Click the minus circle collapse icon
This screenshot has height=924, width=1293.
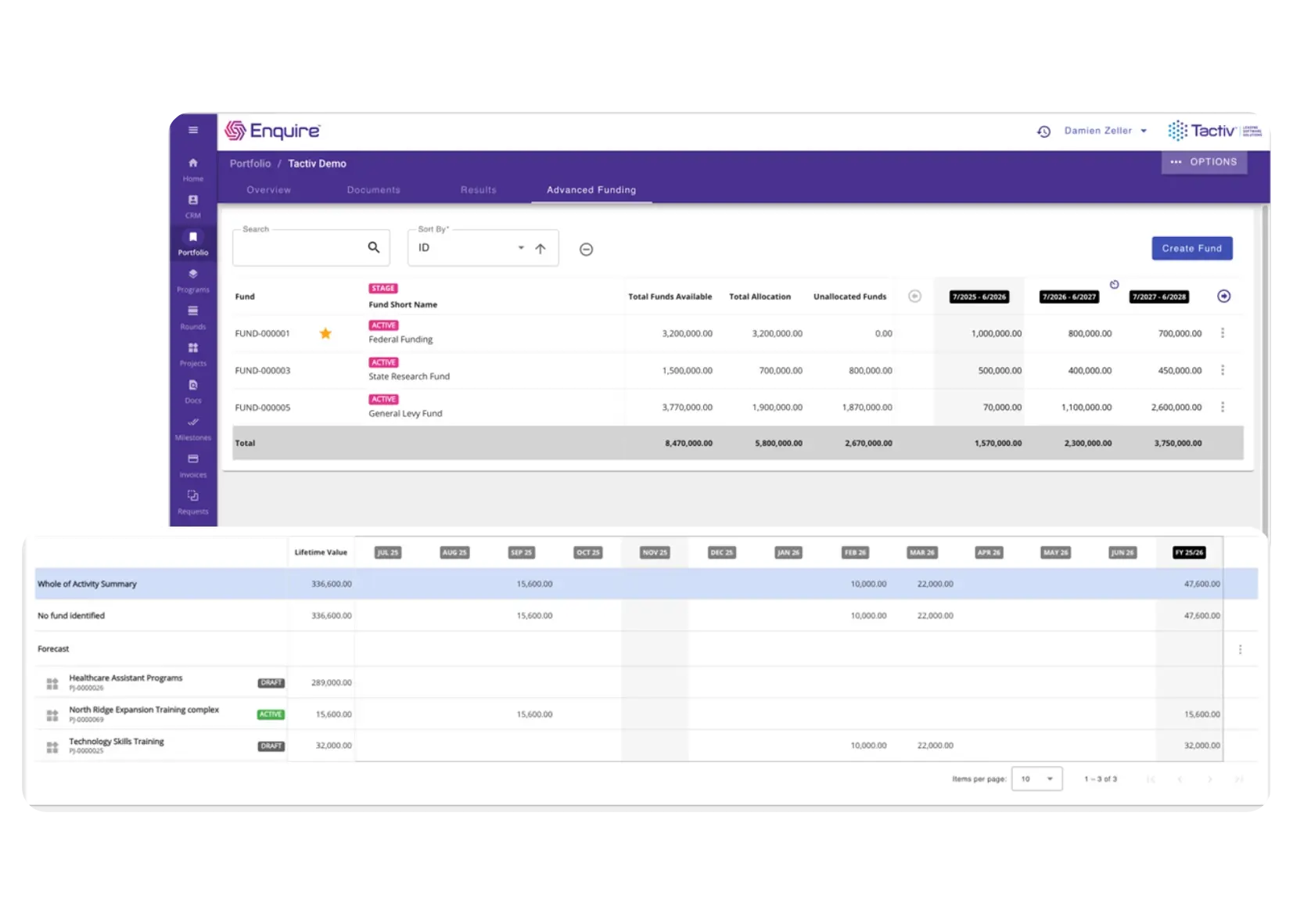(586, 250)
